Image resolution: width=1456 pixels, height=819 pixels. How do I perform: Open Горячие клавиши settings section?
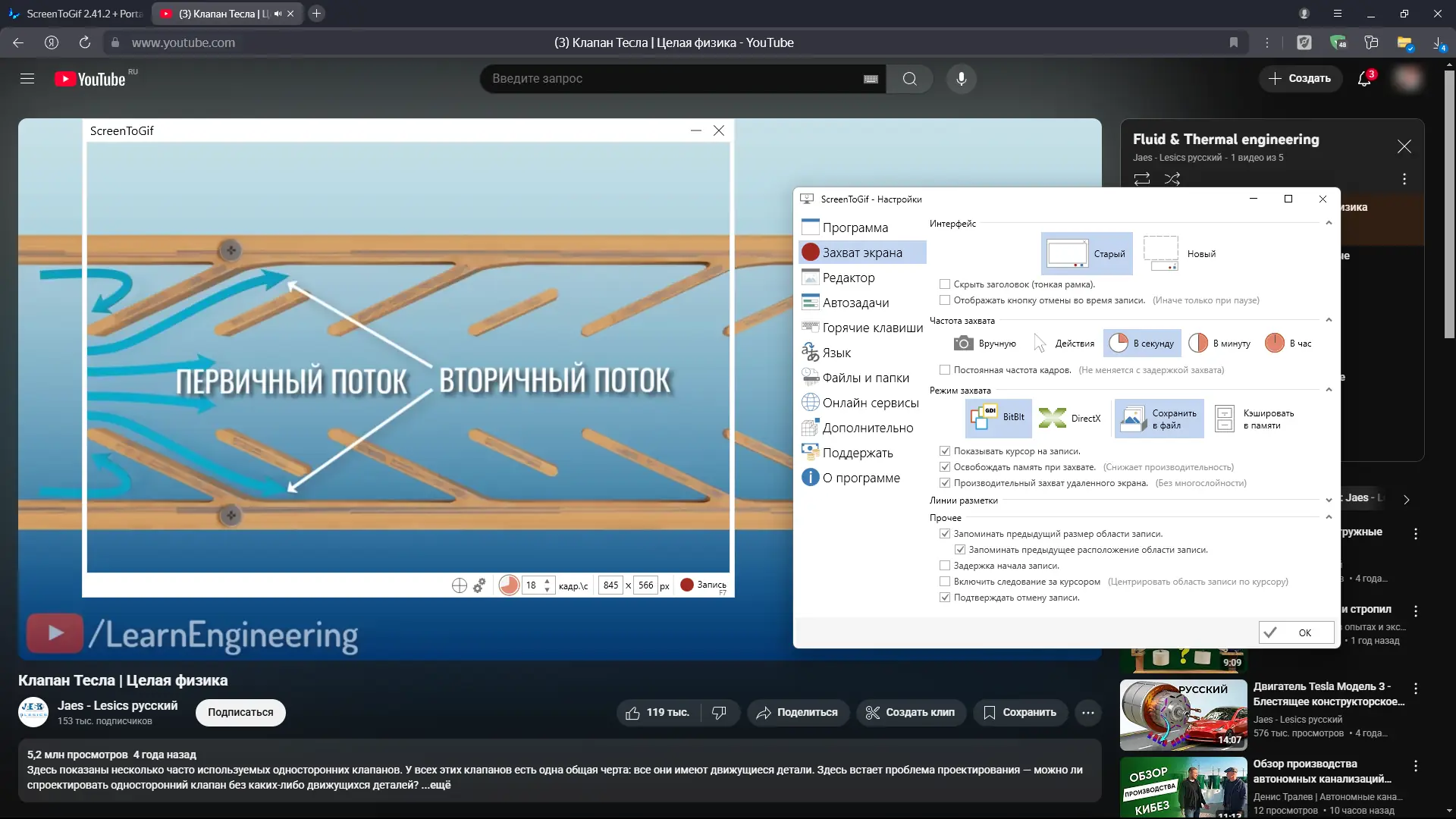click(x=872, y=328)
